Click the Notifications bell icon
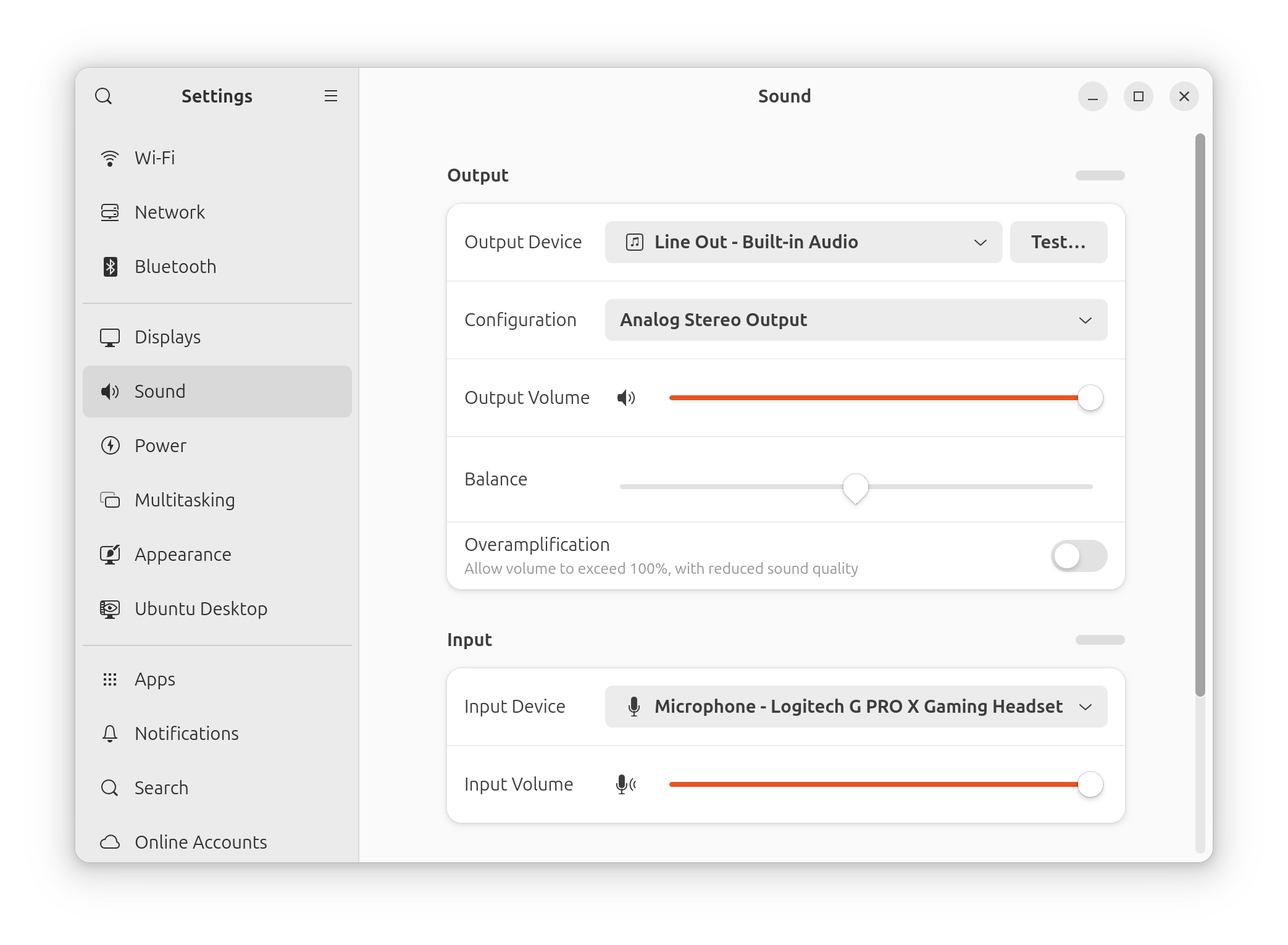The image size is (1288, 945). point(110,734)
